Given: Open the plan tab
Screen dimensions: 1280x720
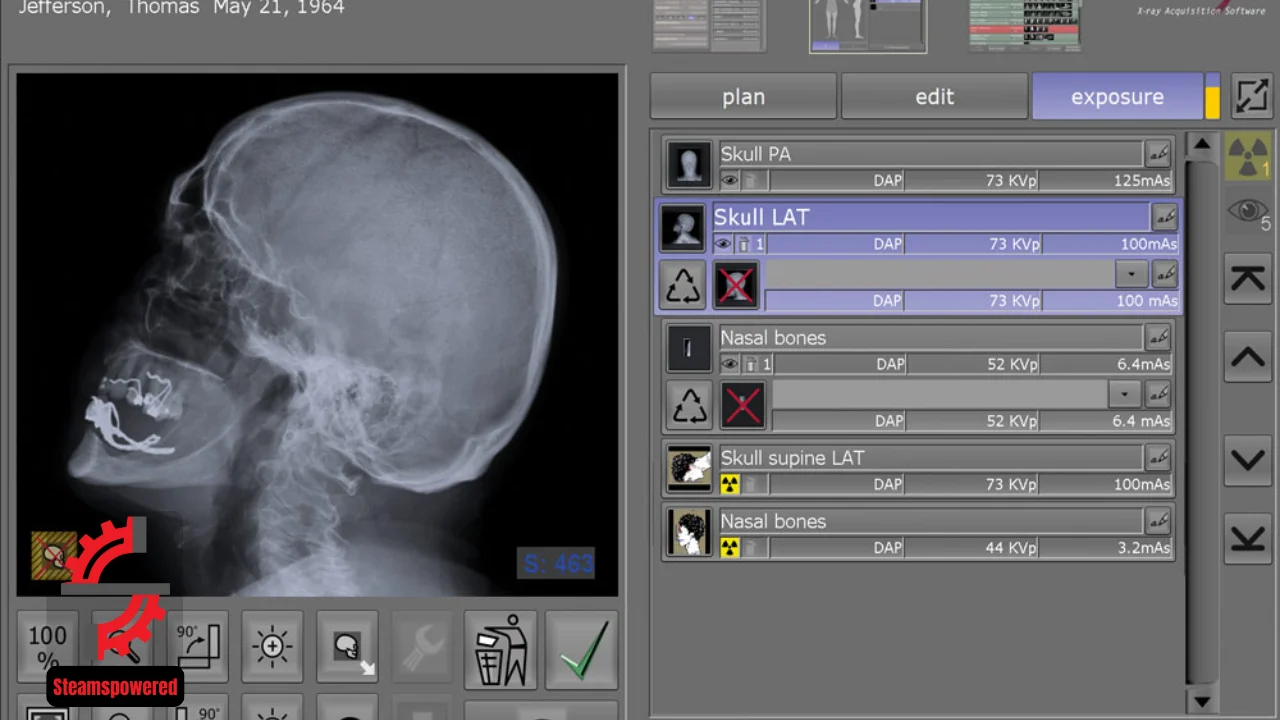Looking at the screenshot, I should click(743, 97).
